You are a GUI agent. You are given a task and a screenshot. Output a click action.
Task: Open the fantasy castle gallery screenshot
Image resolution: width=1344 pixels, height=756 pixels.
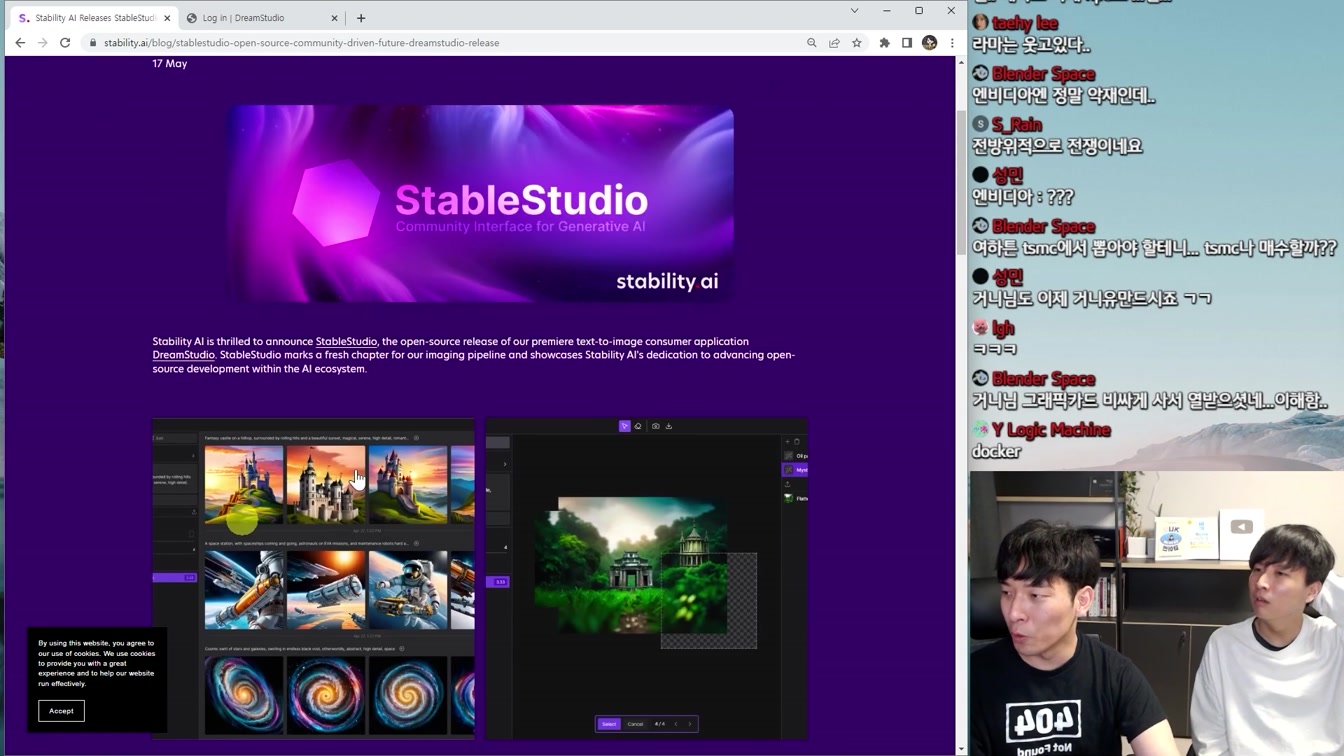[x=313, y=578]
